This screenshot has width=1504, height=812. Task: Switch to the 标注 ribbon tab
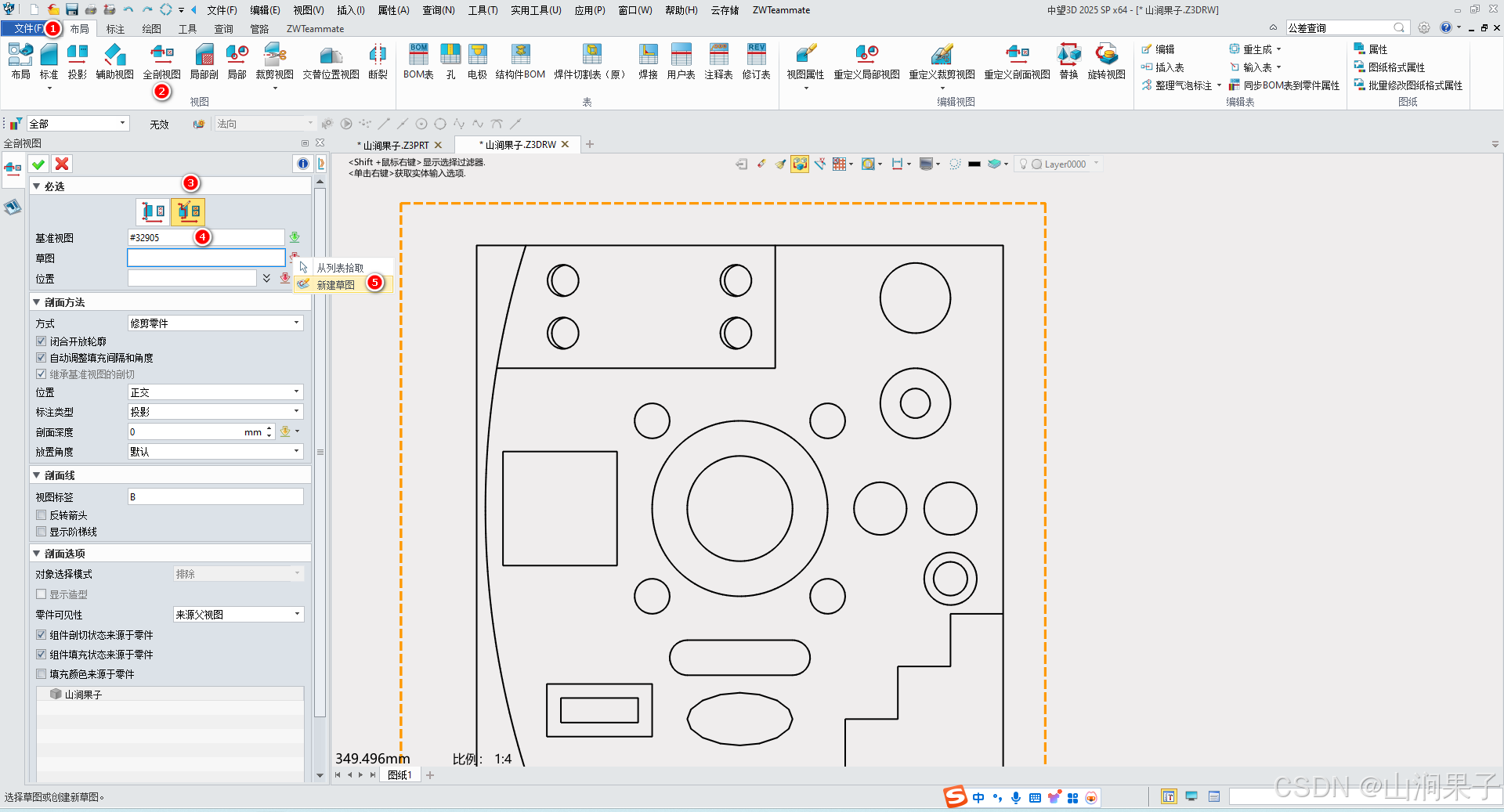pos(115,29)
